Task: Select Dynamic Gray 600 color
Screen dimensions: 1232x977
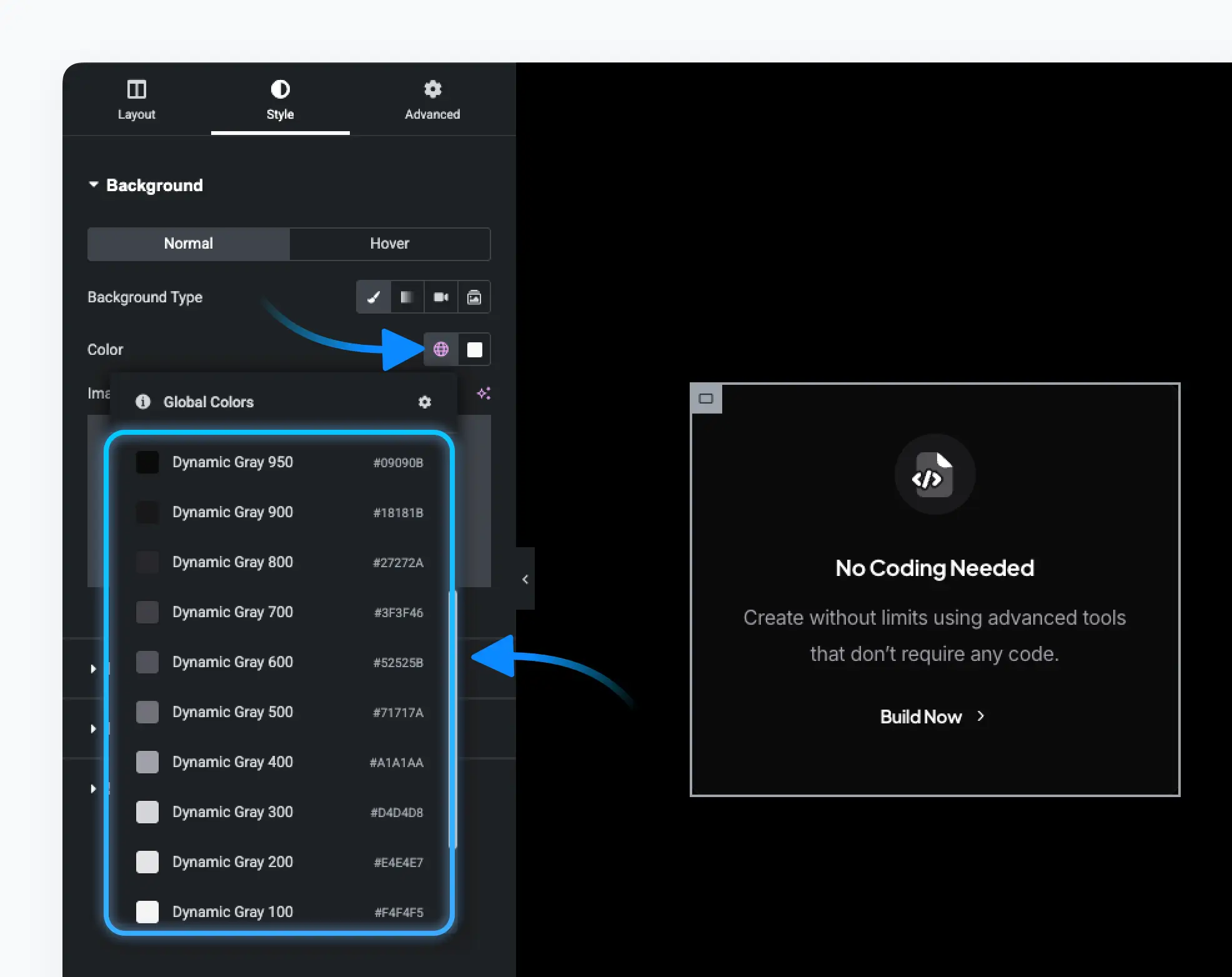Action: [x=280, y=662]
